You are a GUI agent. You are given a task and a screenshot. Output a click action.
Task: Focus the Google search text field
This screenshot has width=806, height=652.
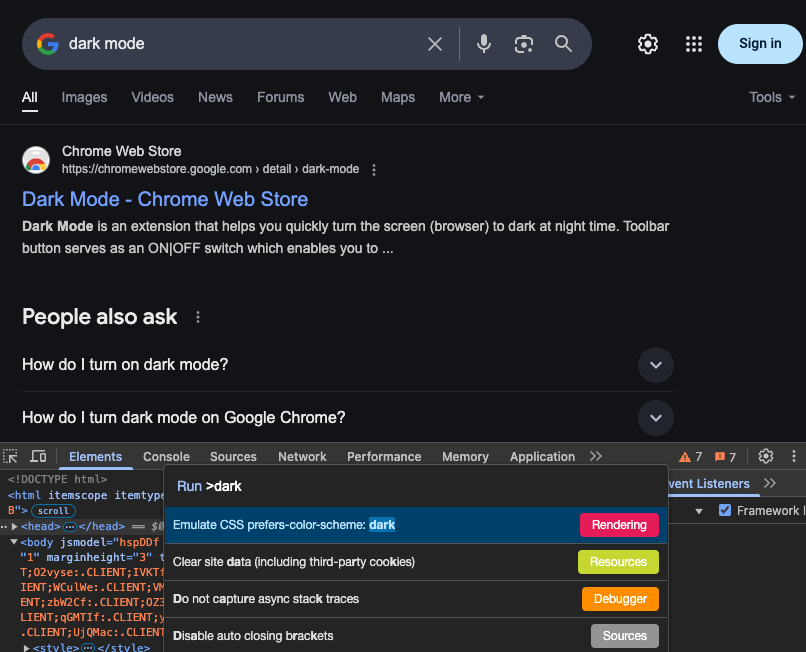point(242,44)
